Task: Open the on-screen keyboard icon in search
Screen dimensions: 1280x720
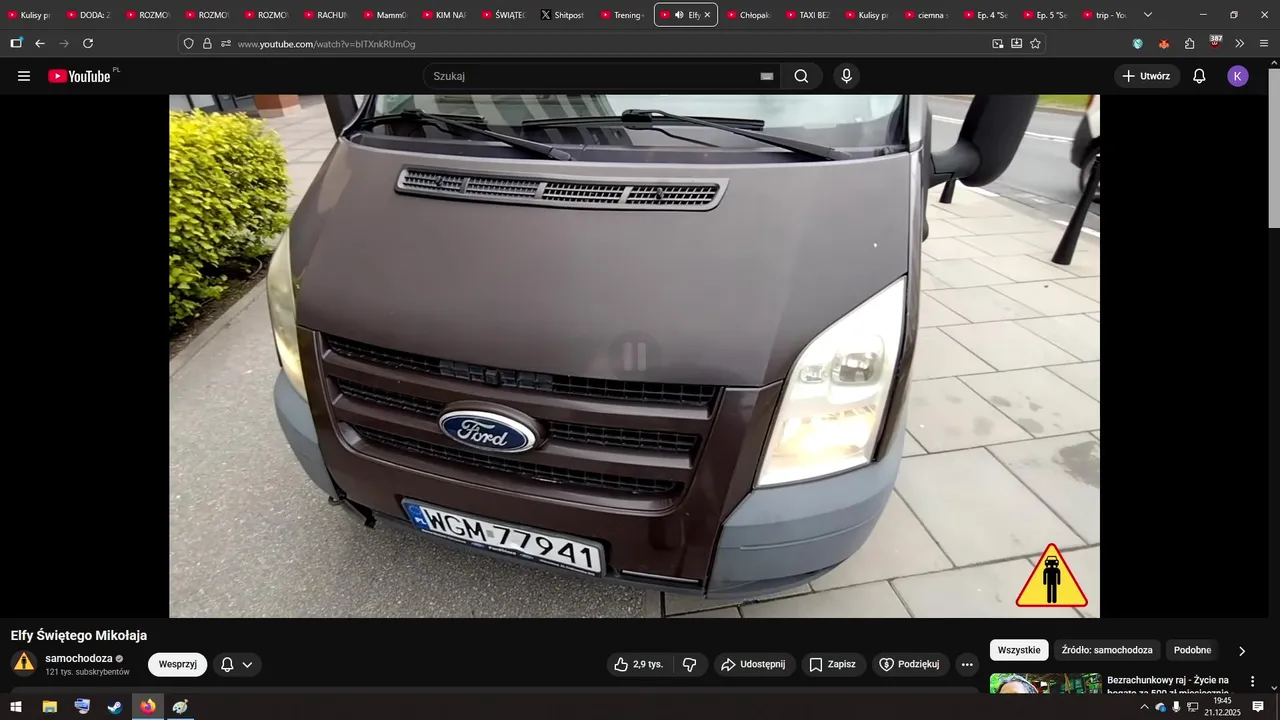Action: coord(767,76)
